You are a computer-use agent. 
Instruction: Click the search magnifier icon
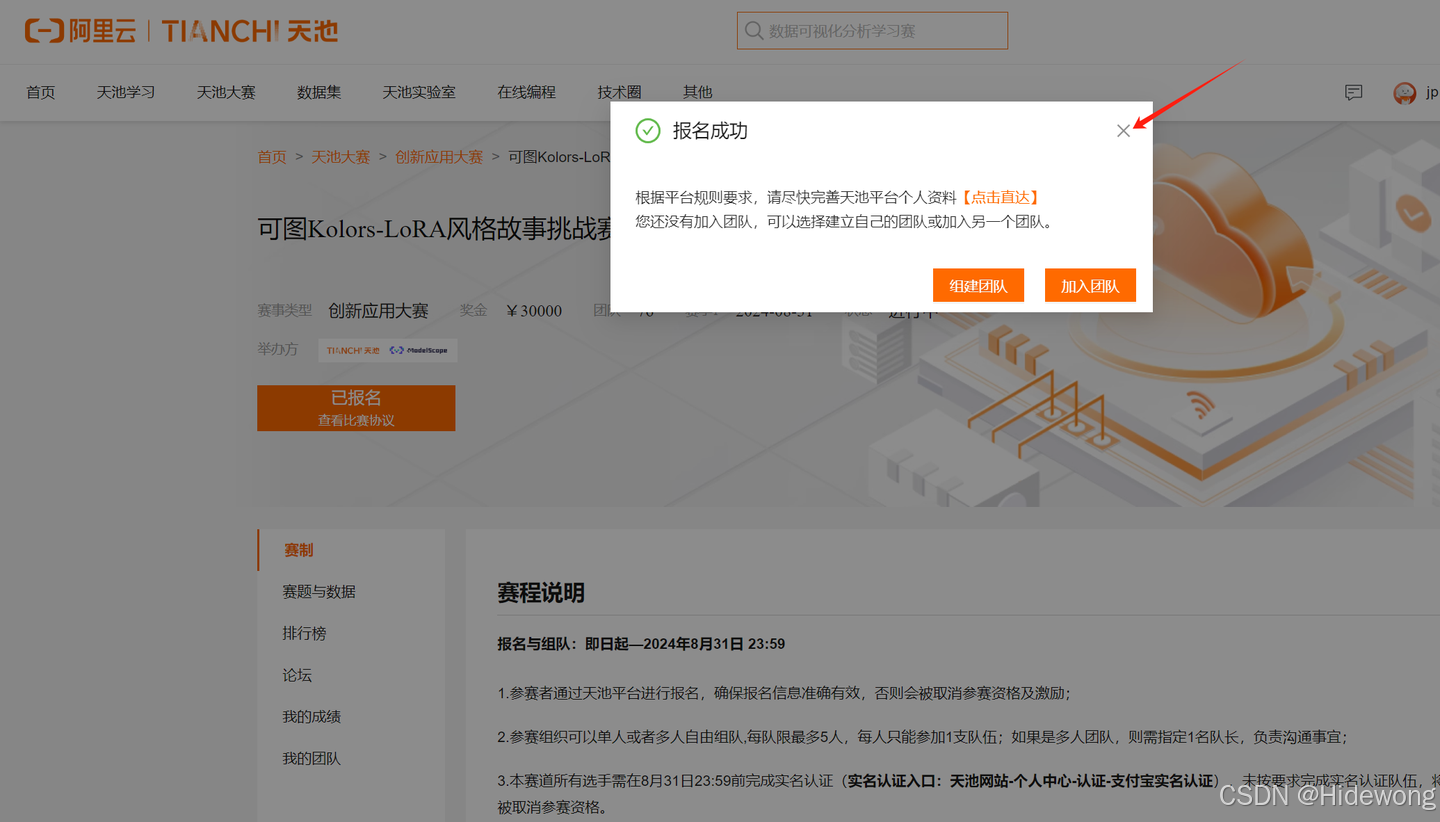(753, 31)
